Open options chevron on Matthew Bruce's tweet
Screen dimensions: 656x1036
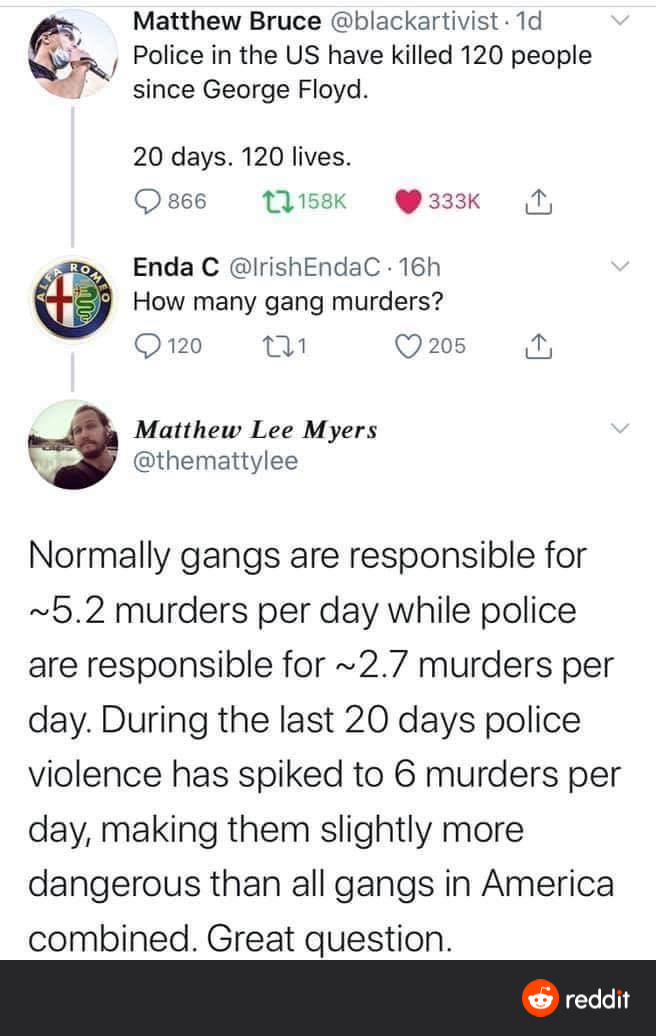tap(620, 20)
